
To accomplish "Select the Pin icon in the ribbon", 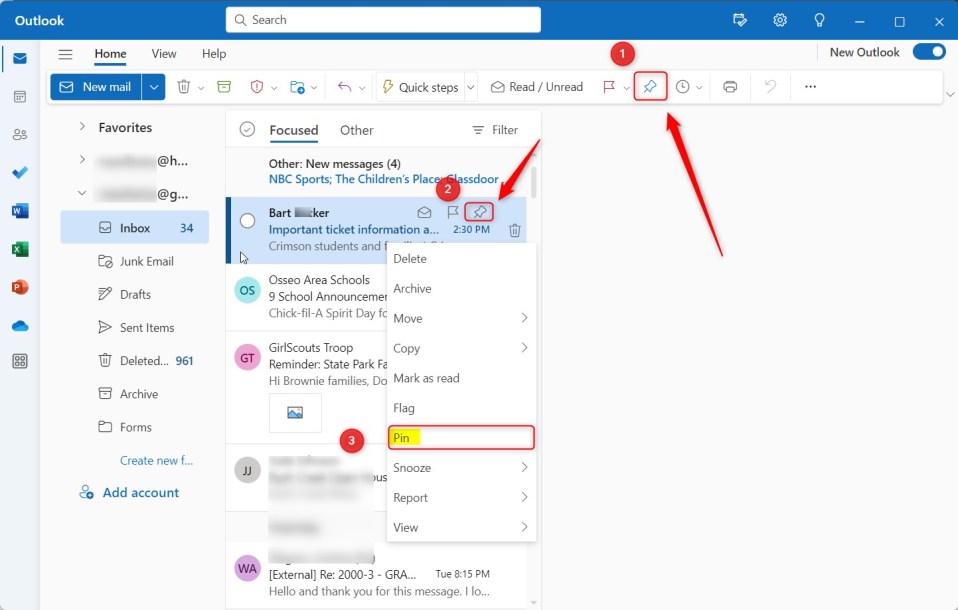I will (x=650, y=86).
